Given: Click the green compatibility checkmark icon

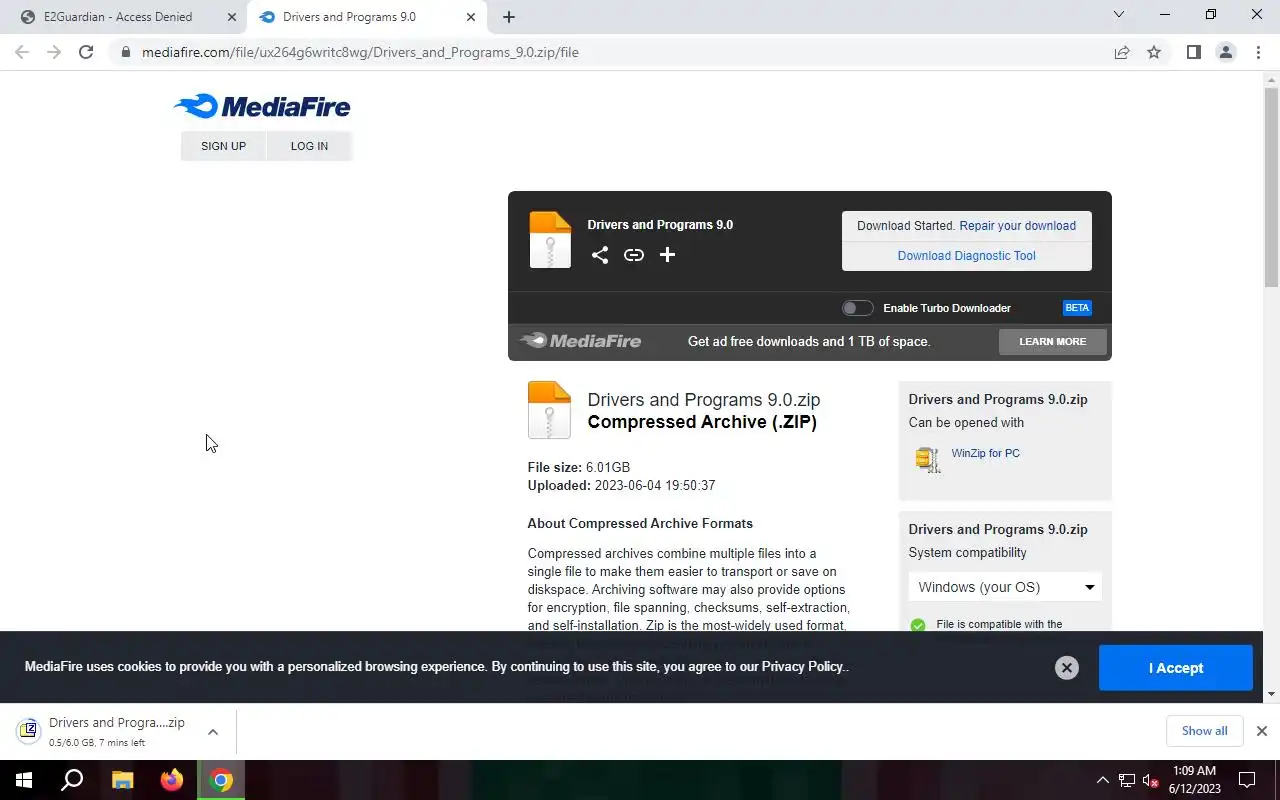Looking at the screenshot, I should tap(918, 626).
